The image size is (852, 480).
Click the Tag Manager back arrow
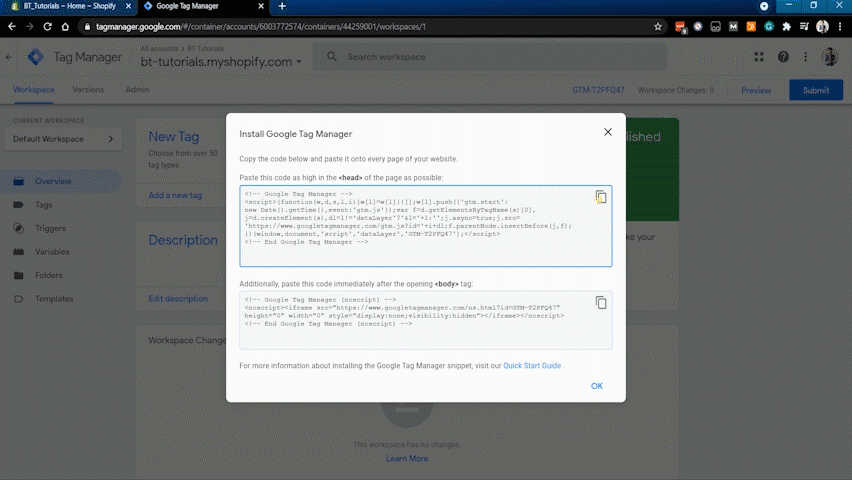pyautogui.click(x=9, y=57)
